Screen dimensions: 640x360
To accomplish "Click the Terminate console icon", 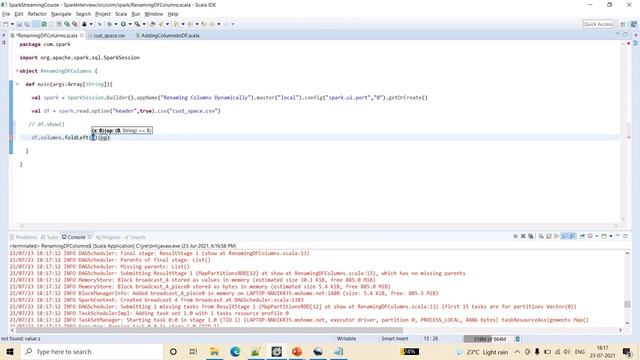I will tap(515, 236).
